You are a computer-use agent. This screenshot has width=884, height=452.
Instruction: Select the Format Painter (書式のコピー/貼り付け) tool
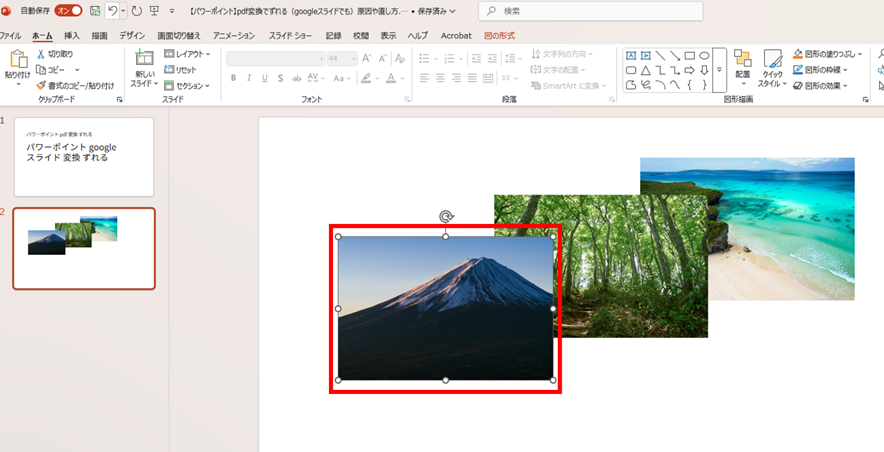pyautogui.click(x=42, y=86)
